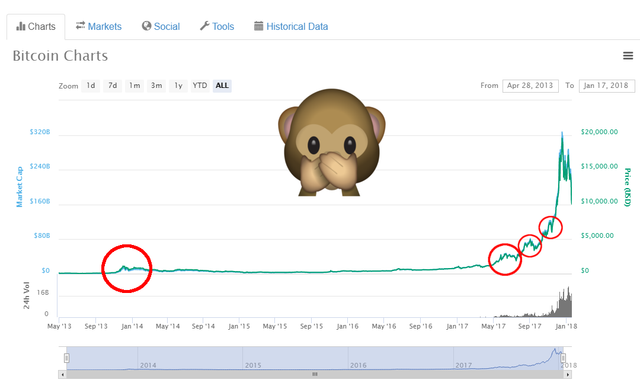This screenshot has width=640, height=388.
Task: Click the 2014 label in navigator
Action: [148, 365]
